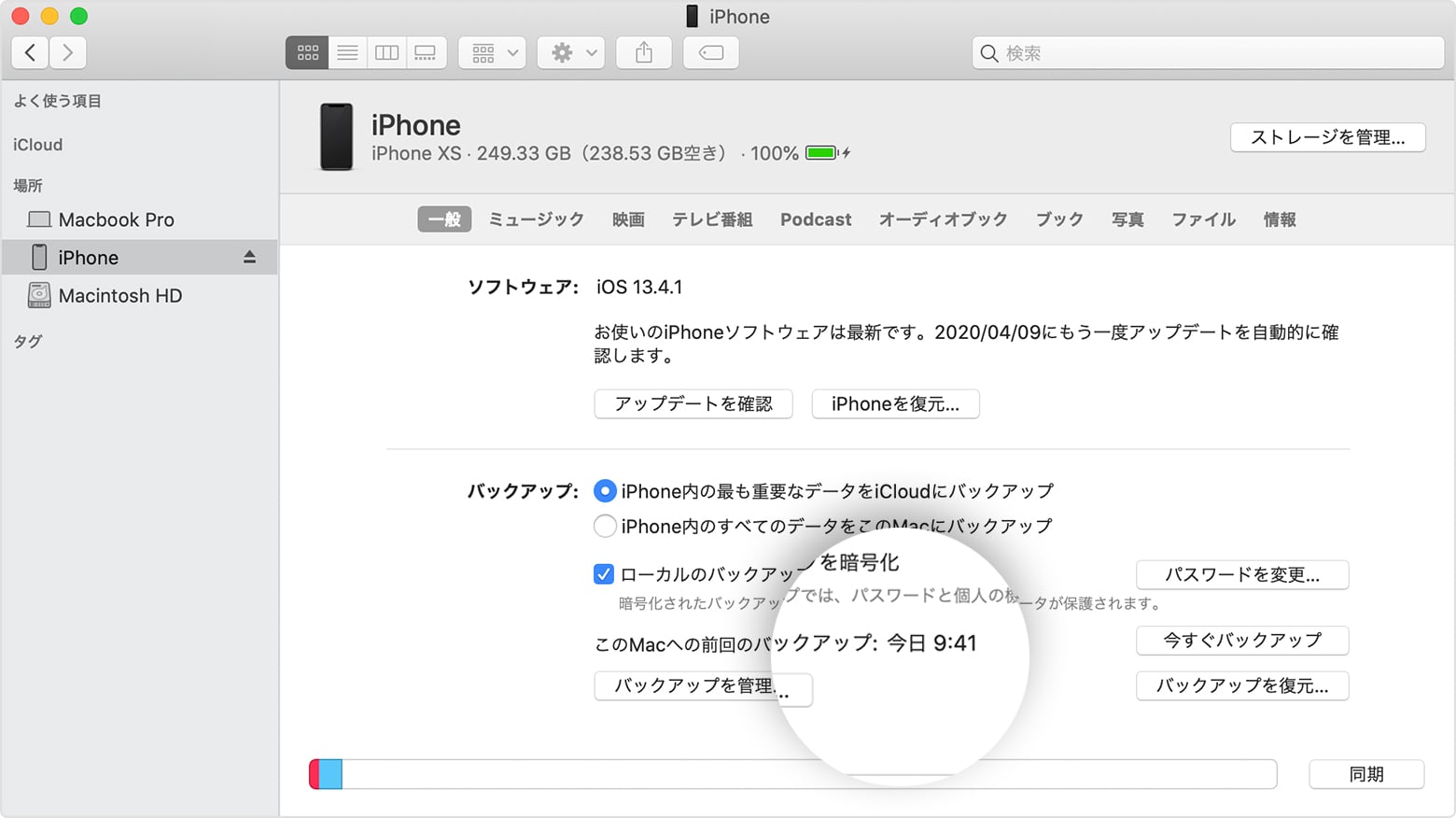The width and height of the screenshot is (1456, 818).
Task: Click the タグ sidebar heading
Action: coord(28,341)
